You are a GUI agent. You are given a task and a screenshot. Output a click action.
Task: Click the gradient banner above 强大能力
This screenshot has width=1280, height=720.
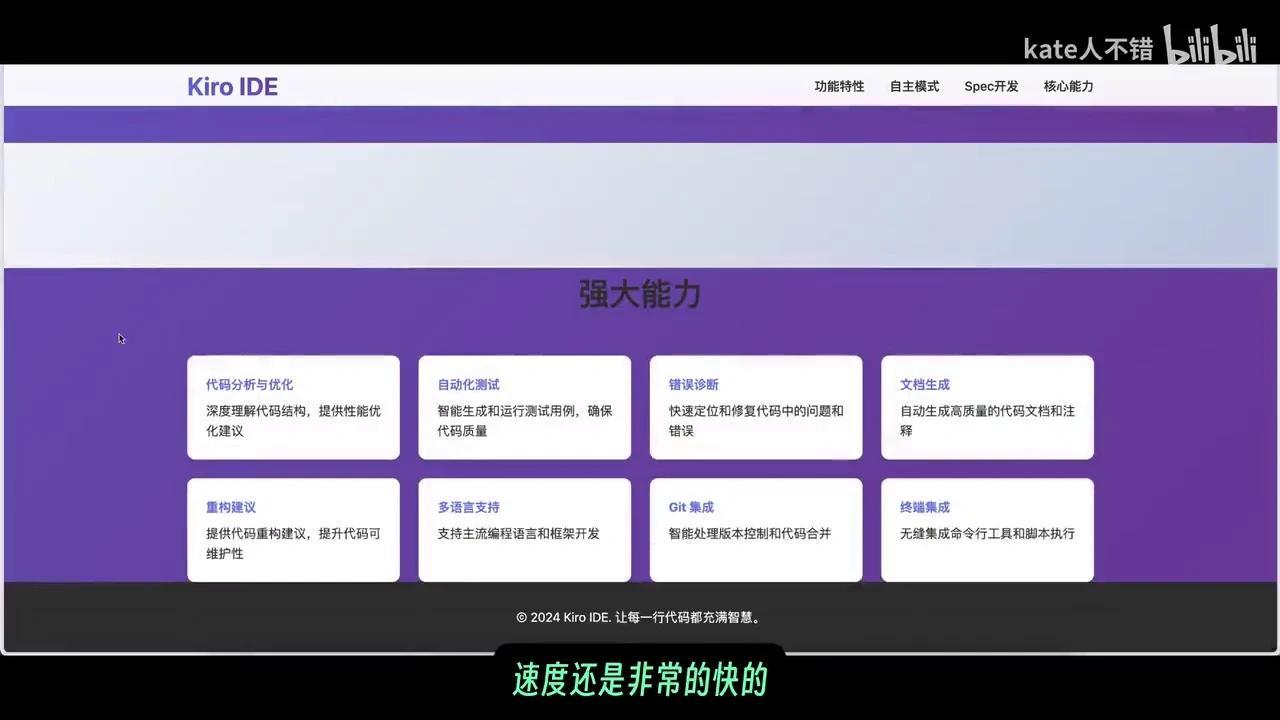click(x=639, y=203)
